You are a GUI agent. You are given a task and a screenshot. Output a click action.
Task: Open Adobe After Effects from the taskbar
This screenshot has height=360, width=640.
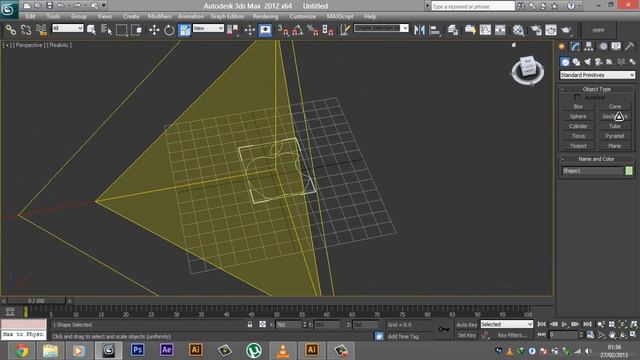tap(167, 350)
